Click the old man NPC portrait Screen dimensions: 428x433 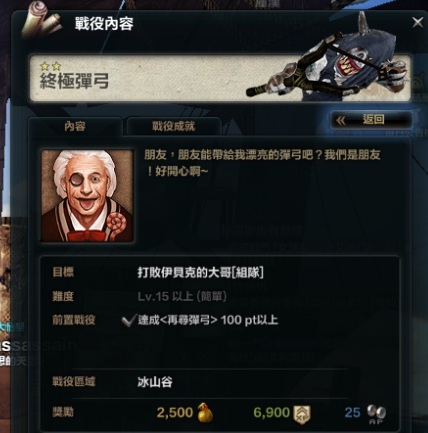click(x=87, y=196)
